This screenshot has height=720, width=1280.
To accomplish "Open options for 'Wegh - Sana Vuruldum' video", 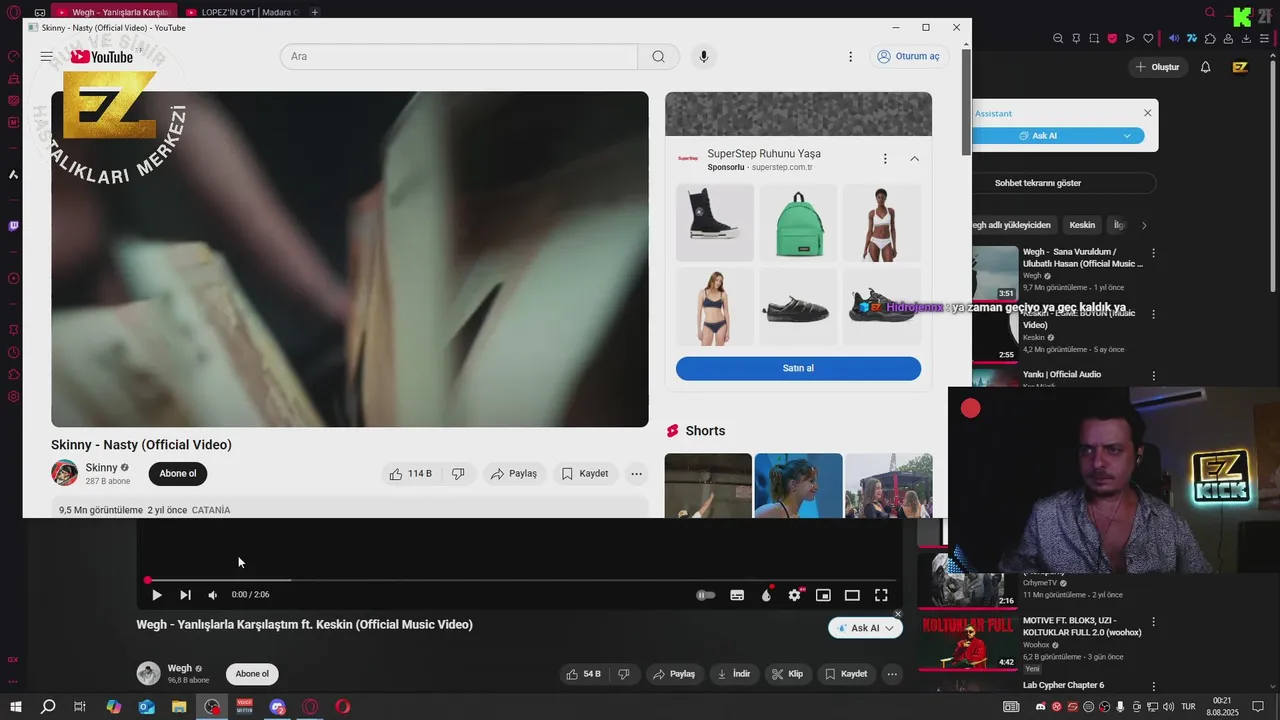I will coord(1153,254).
